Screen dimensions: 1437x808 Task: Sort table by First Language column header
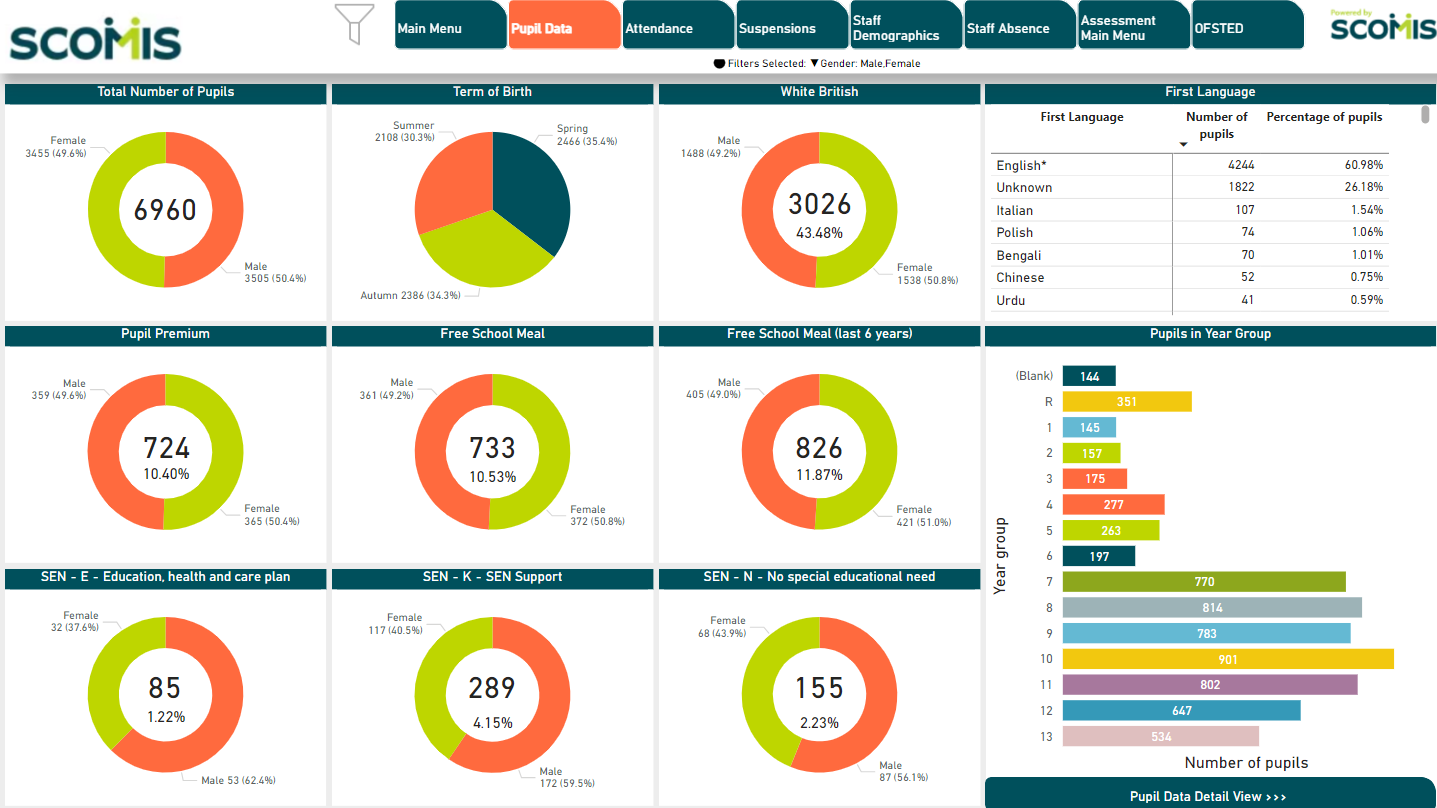tap(1081, 117)
